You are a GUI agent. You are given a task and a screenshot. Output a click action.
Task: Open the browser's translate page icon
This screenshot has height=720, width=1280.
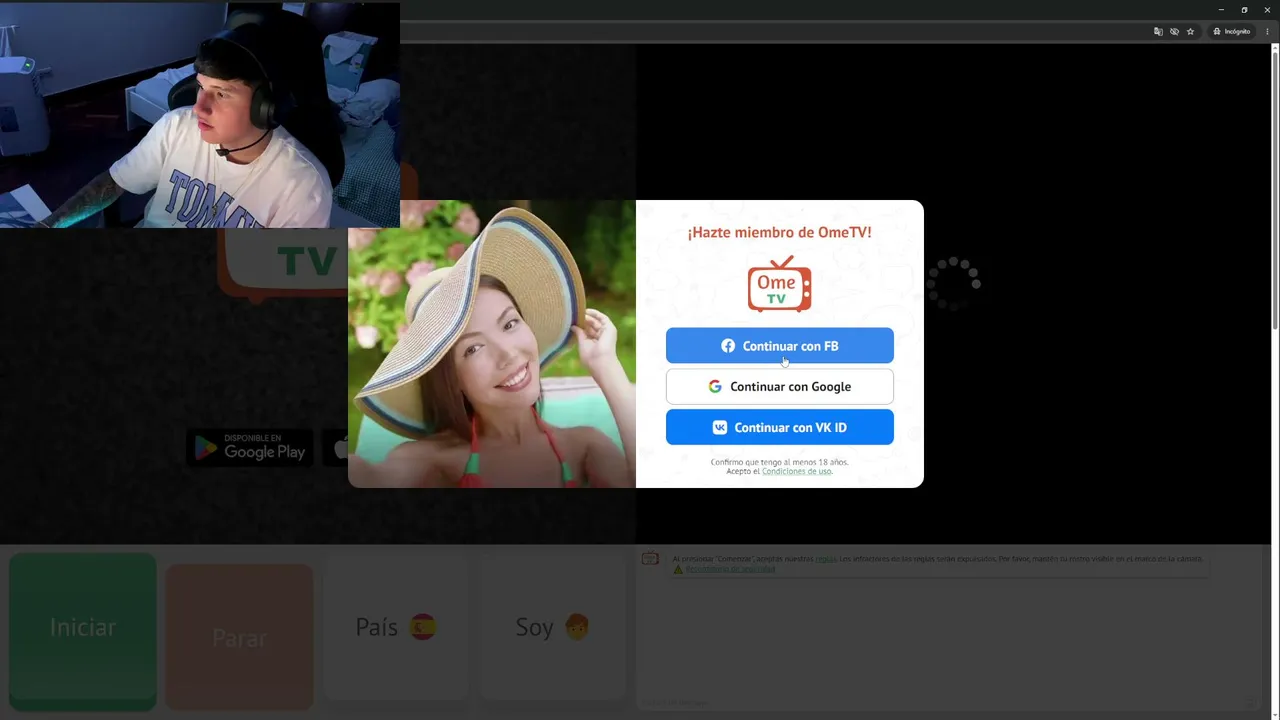[x=1158, y=32]
